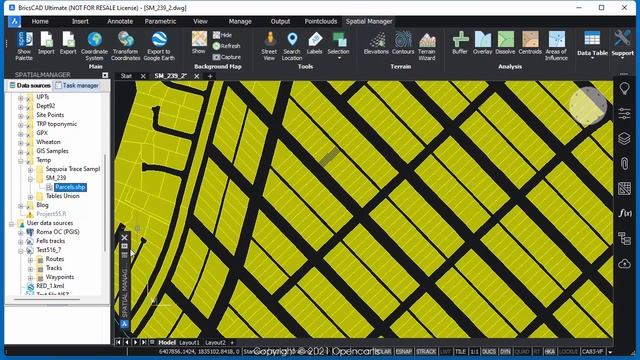This screenshot has width=640, height=360.
Task: Switch to the Annotate ribbon tab
Action: (x=120, y=21)
